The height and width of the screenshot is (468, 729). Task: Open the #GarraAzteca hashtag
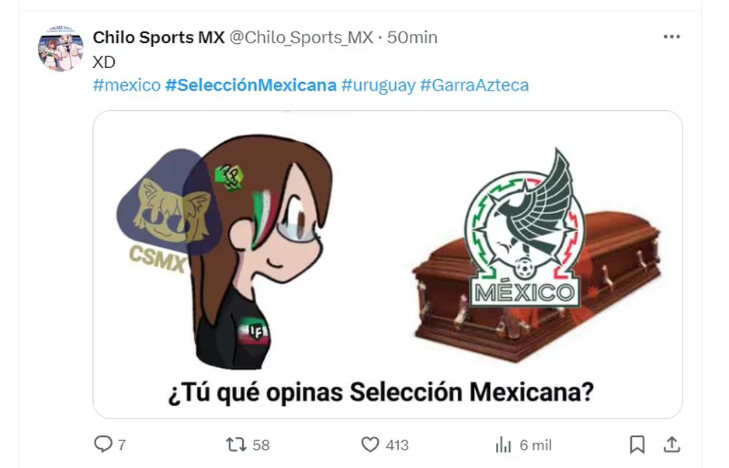click(475, 86)
